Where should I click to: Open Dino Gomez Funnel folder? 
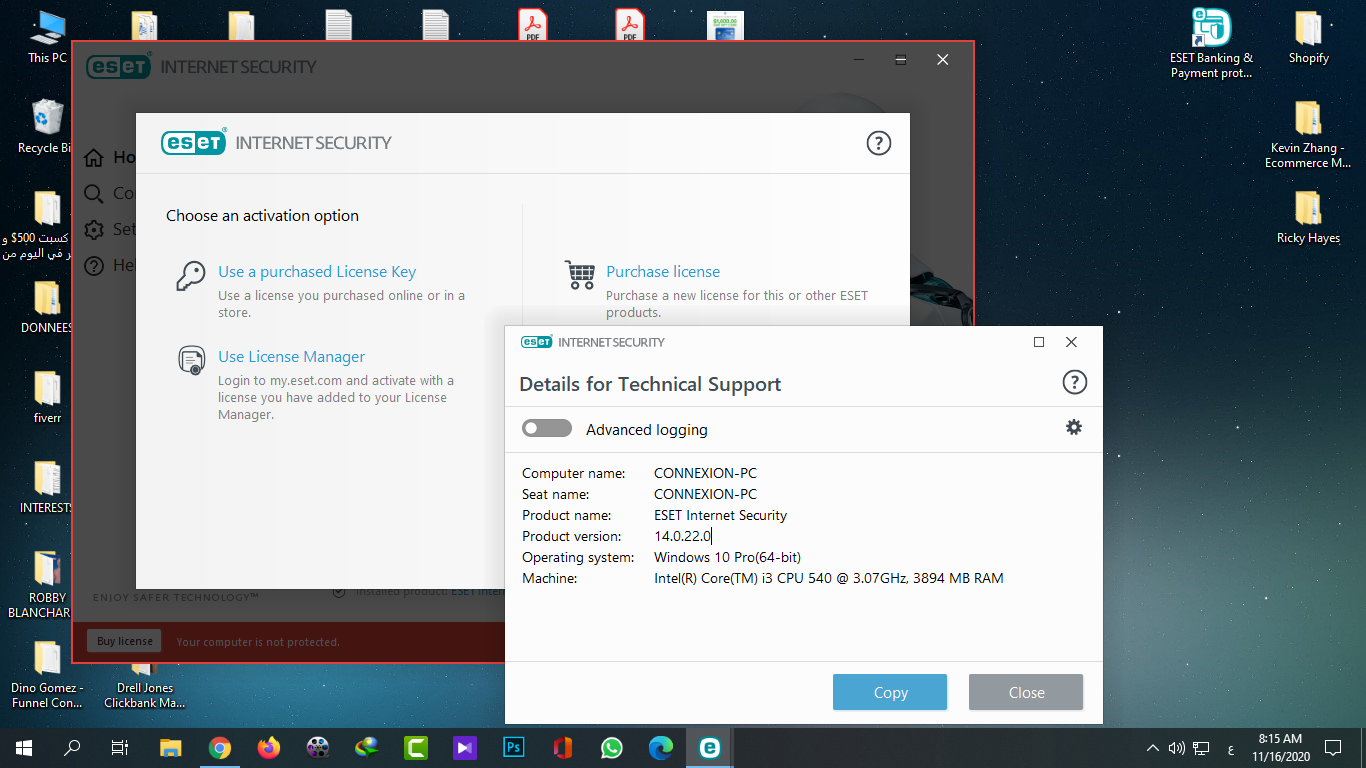coord(47,674)
